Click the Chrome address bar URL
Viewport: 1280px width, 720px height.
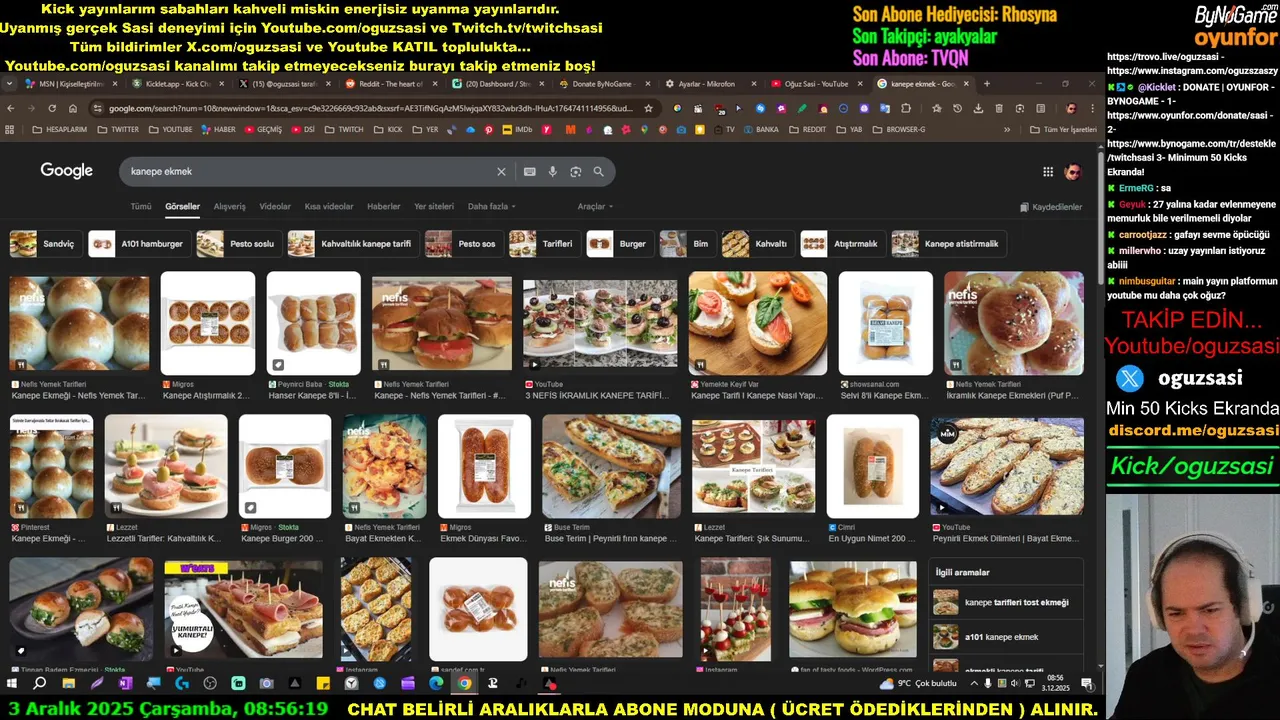370,108
